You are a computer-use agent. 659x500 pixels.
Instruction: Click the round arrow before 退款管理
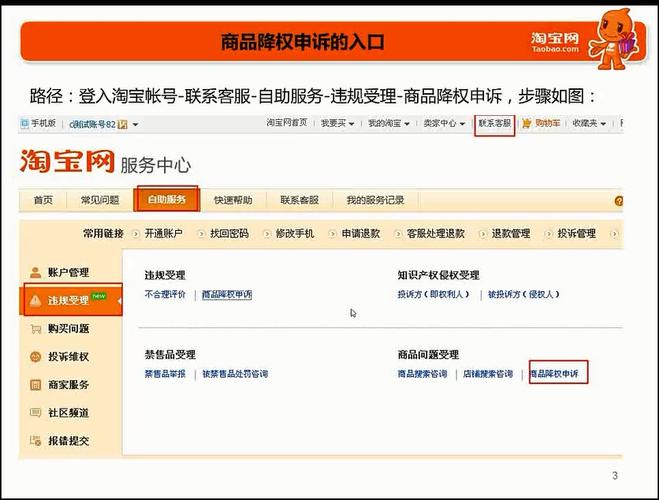(x=483, y=234)
